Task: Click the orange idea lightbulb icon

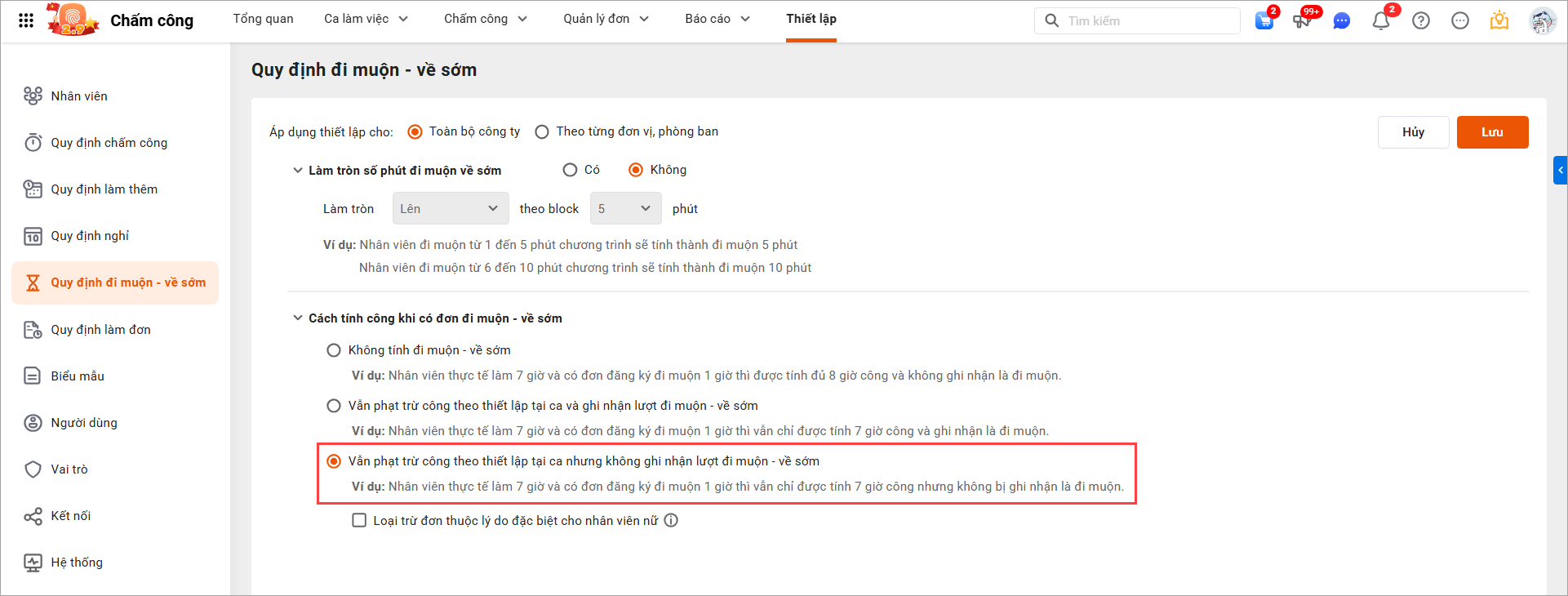Action: coord(1499,20)
